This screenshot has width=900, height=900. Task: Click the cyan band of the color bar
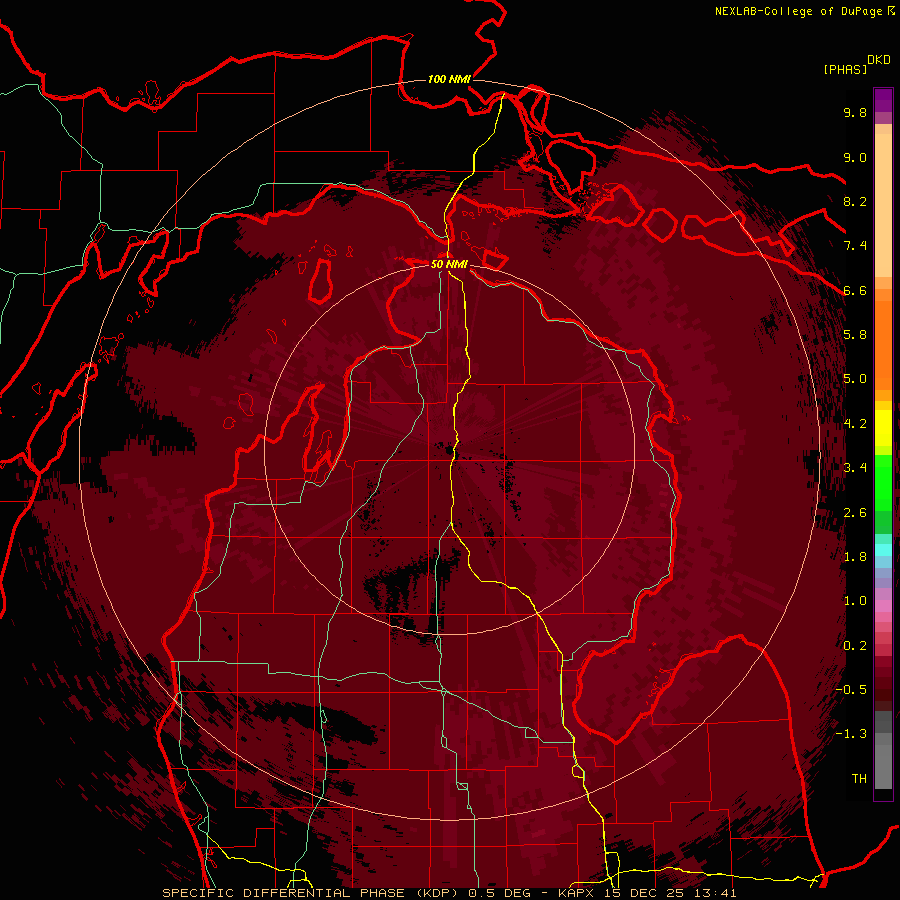[883, 550]
